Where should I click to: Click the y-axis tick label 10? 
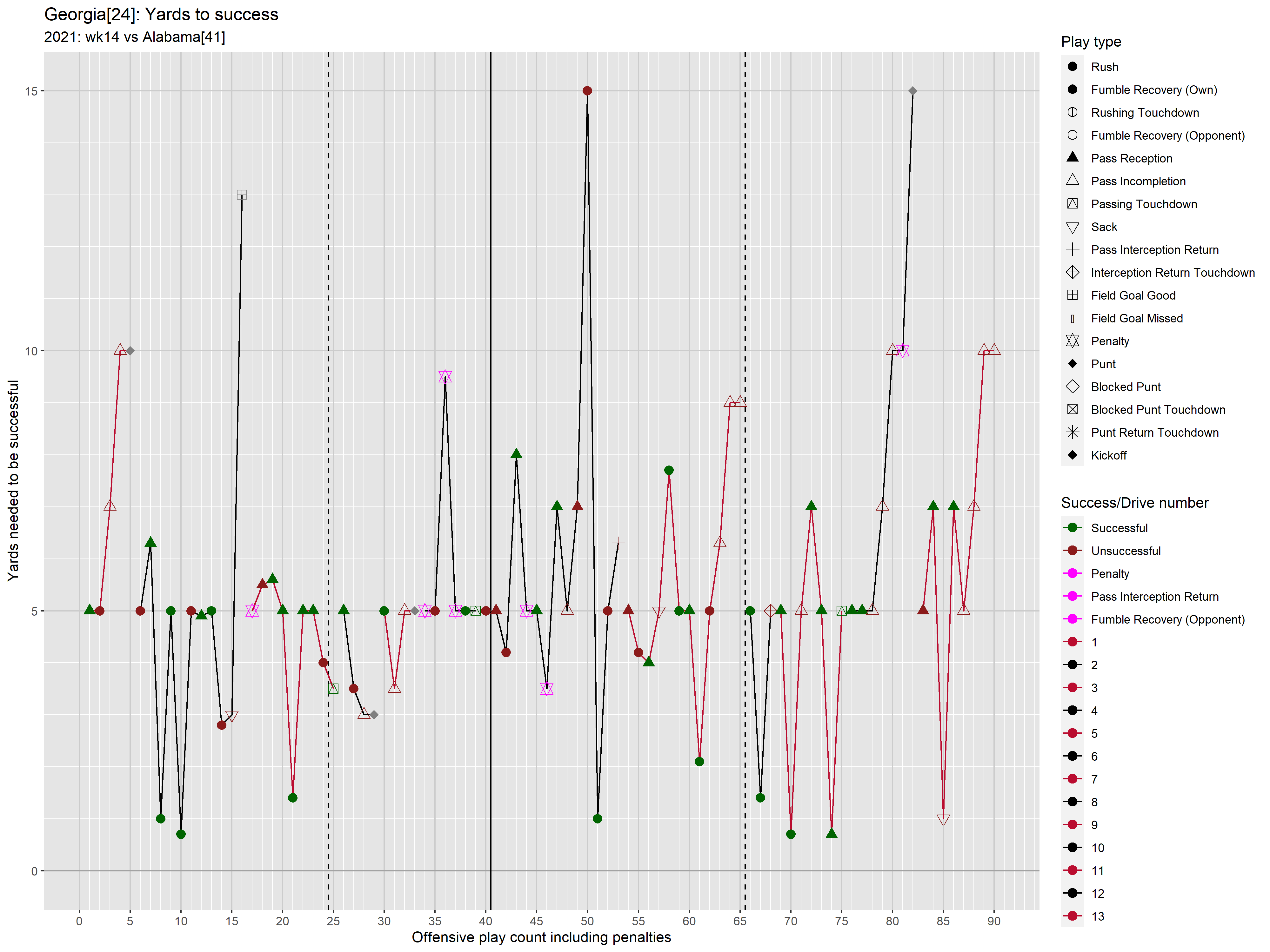31,351
